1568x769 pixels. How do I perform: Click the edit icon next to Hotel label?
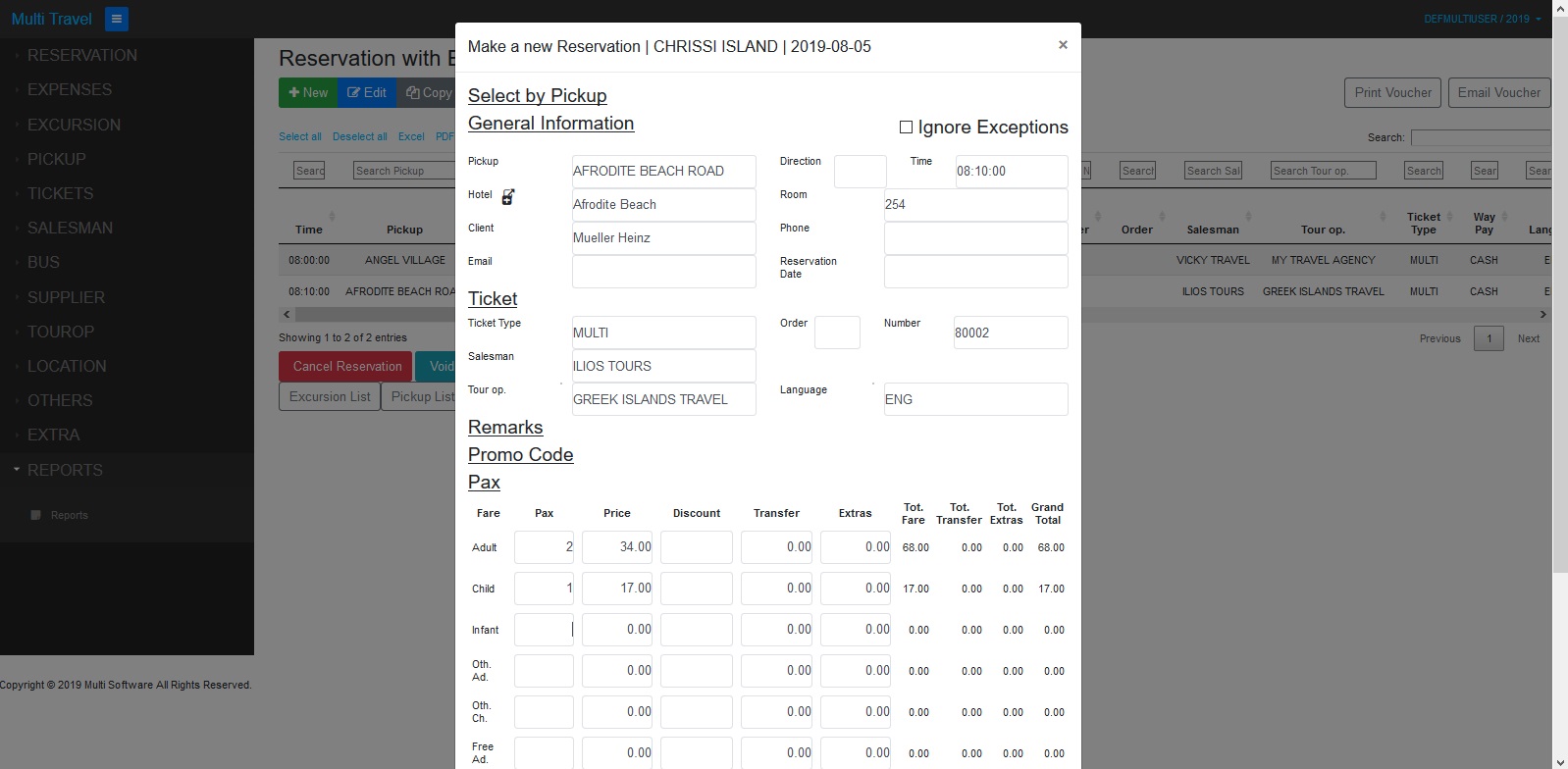507,197
